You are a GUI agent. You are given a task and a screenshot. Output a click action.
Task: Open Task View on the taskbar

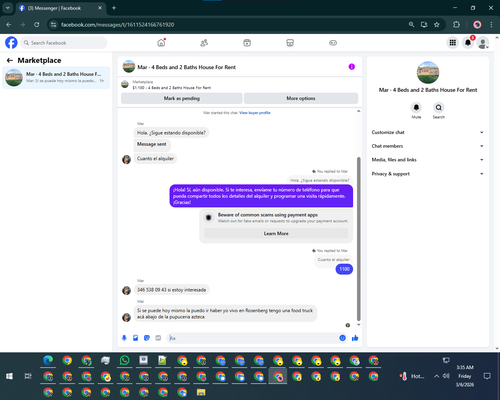click(28, 376)
